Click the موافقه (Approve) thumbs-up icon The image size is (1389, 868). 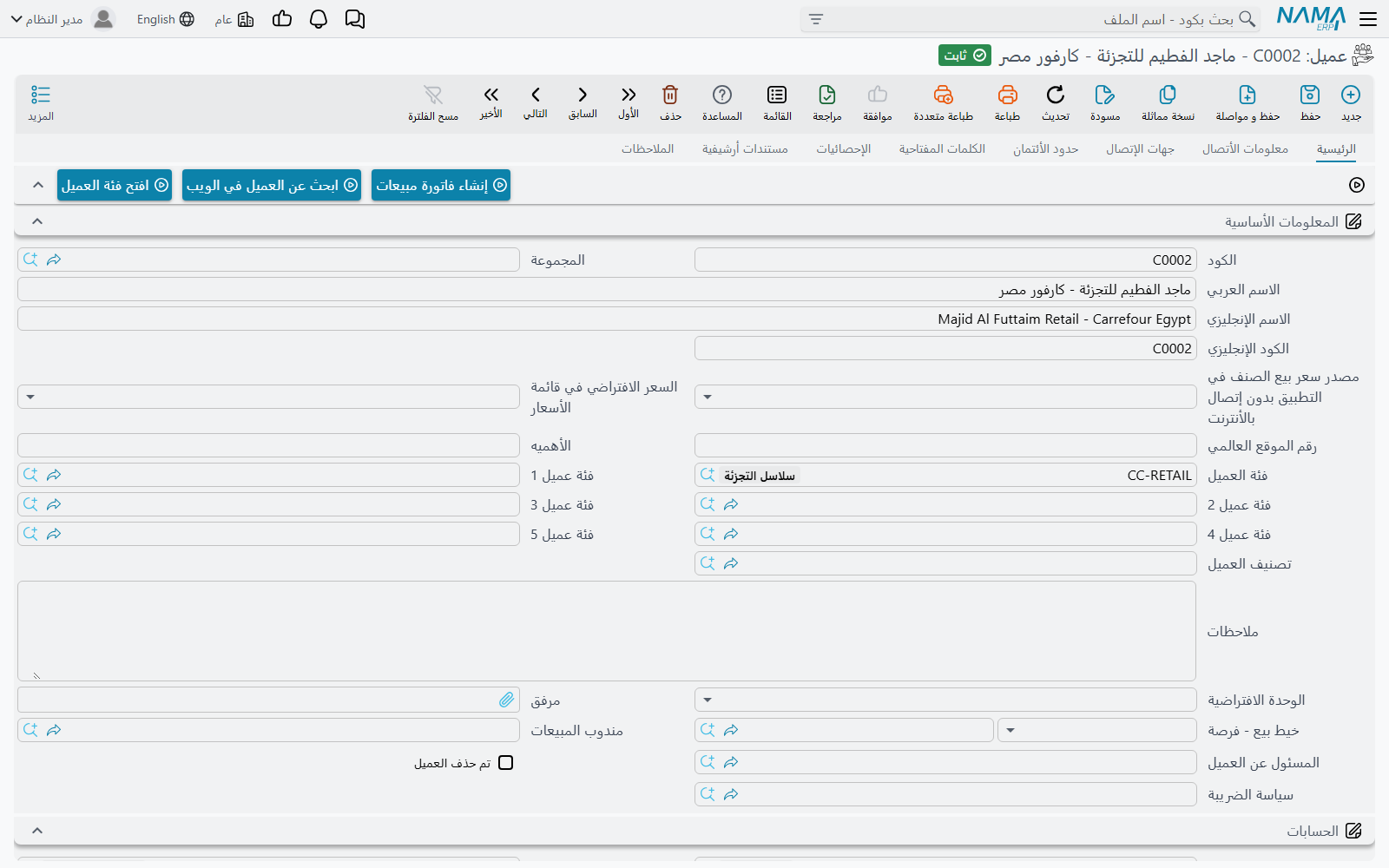878,95
